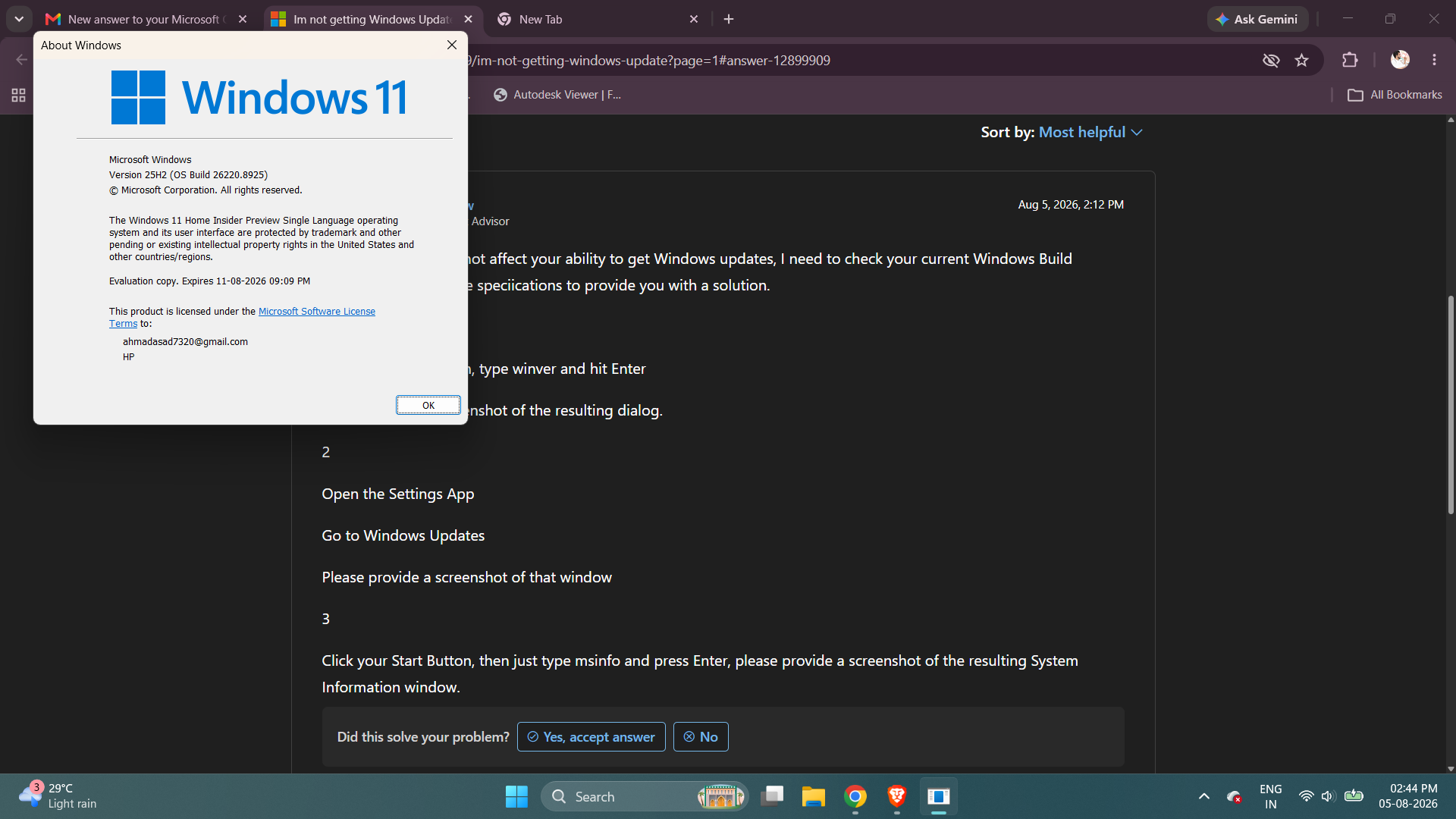
Task: Open the Wi-Fi network tray icon
Action: pyautogui.click(x=1306, y=796)
